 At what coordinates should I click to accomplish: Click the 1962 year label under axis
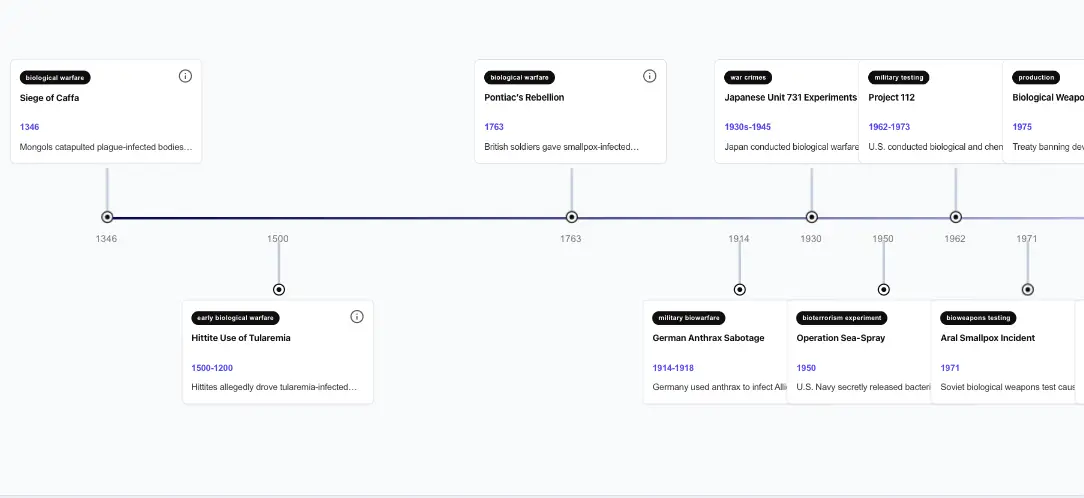955,239
